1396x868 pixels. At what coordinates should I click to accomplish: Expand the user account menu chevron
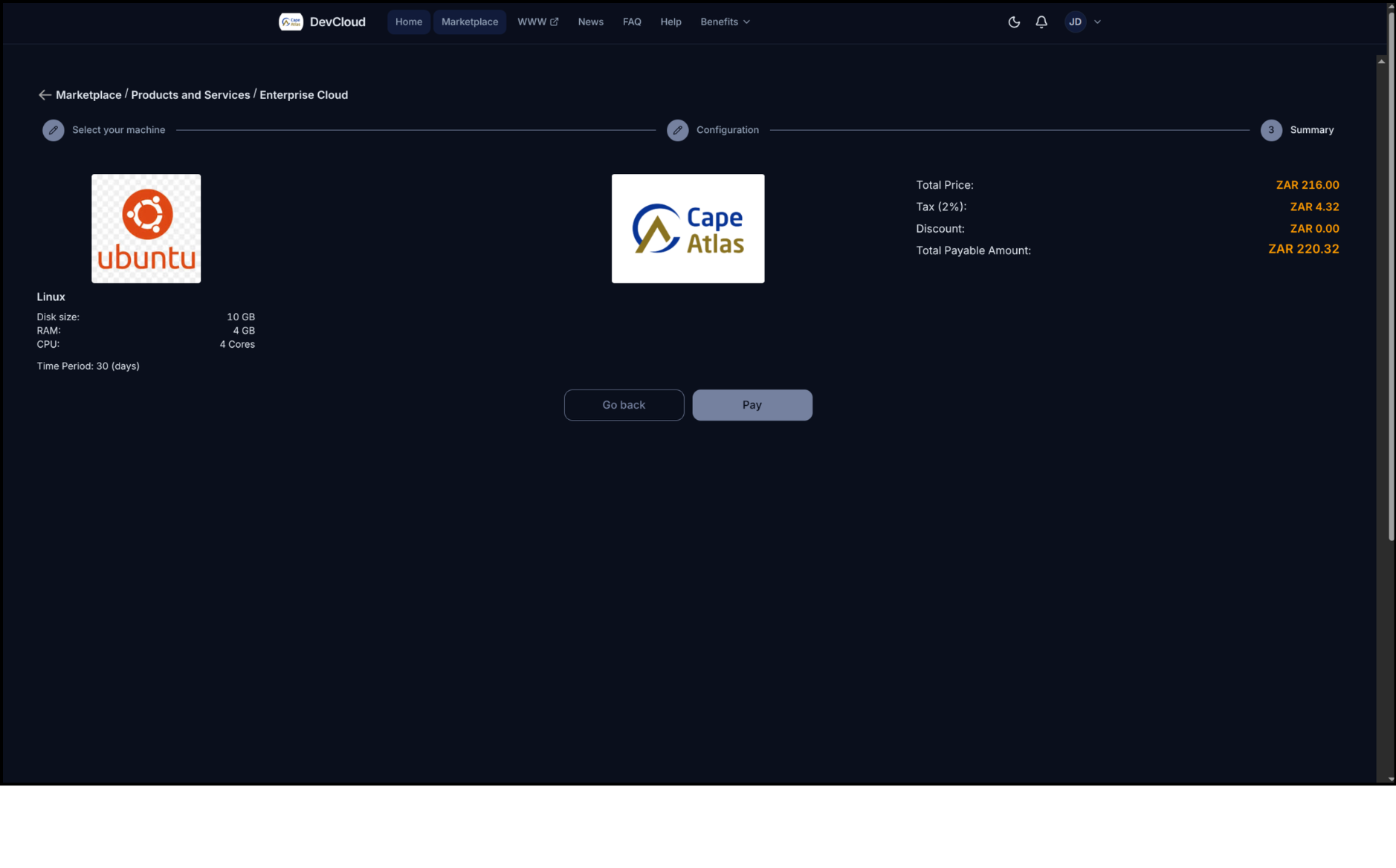[1097, 22]
